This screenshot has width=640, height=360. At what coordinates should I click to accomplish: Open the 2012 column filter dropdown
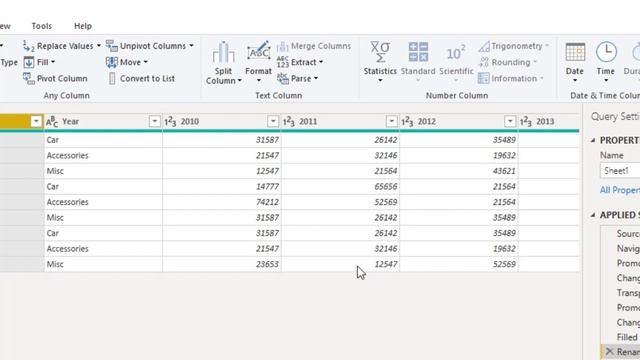[510, 121]
